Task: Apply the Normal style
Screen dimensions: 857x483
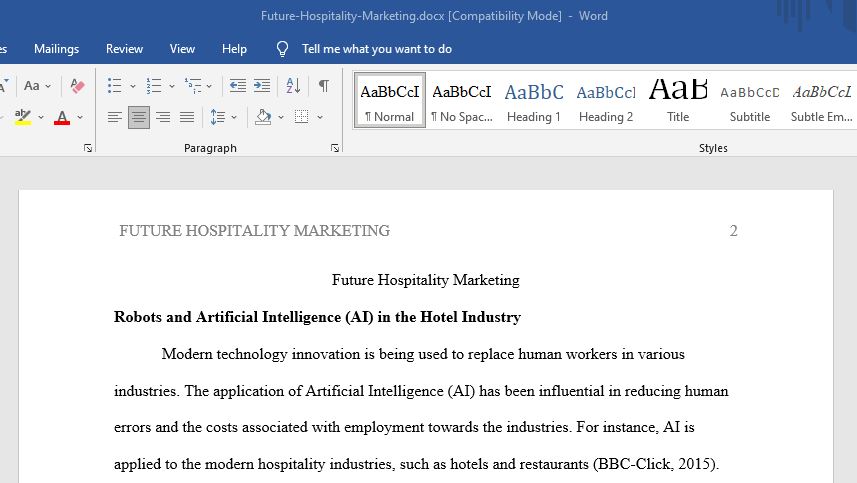Action: click(x=390, y=101)
